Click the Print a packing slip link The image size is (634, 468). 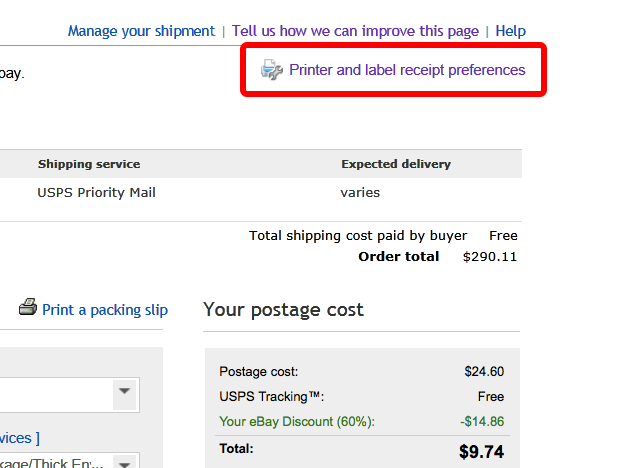[105, 310]
